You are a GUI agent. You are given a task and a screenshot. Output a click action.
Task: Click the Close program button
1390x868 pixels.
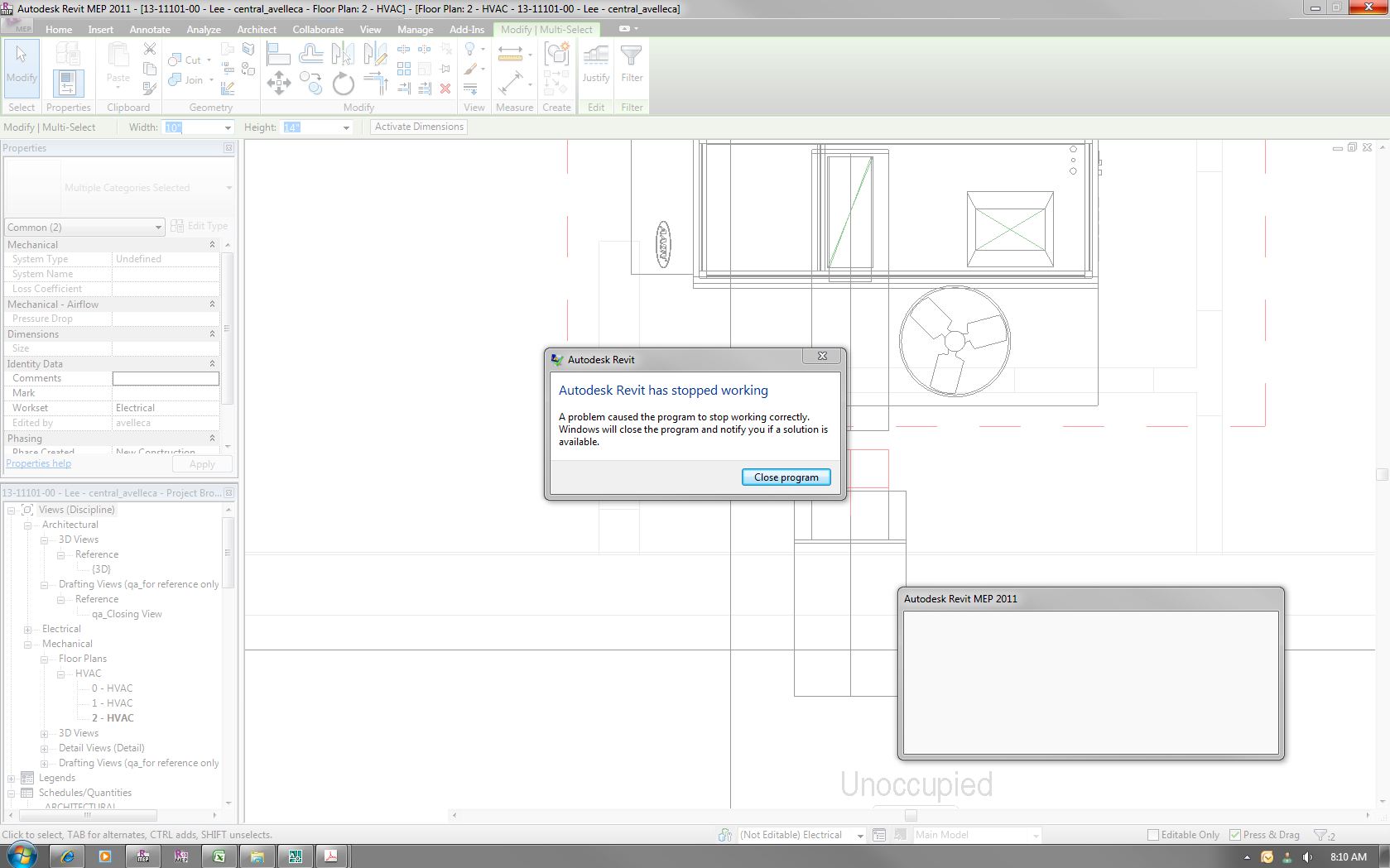[x=785, y=477]
